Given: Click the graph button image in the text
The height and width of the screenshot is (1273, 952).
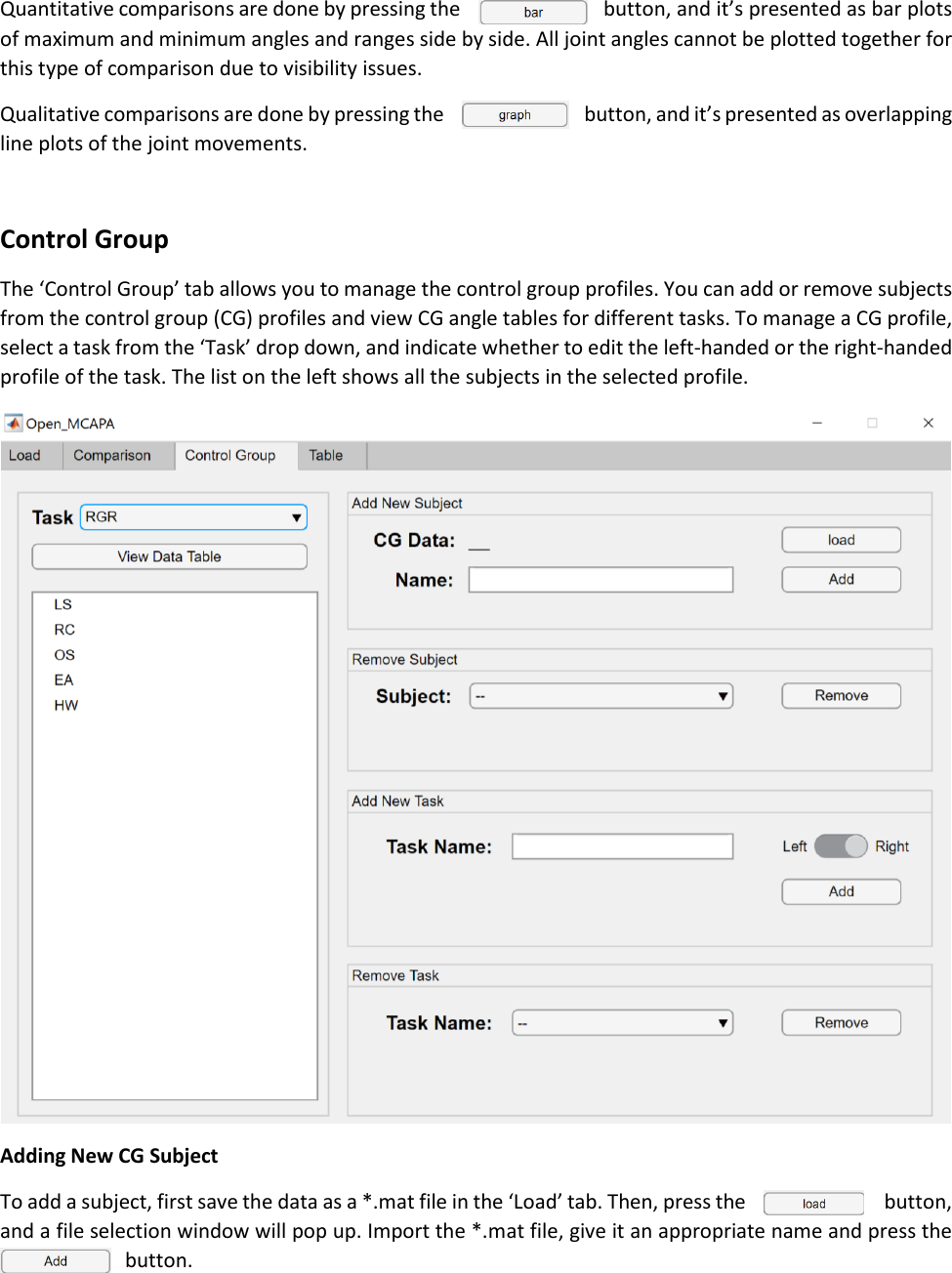Looking at the screenshot, I should (515, 115).
